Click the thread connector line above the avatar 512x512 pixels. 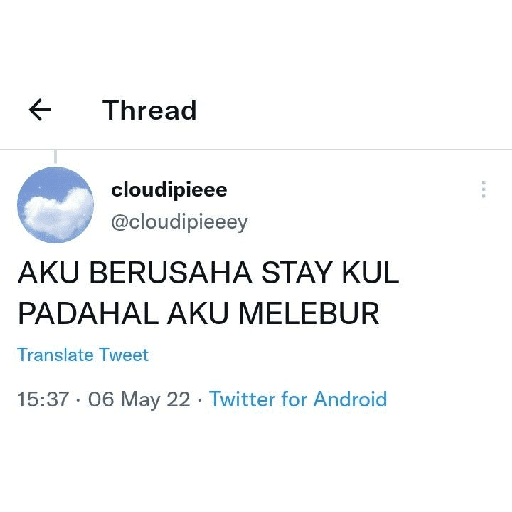tap(55, 157)
